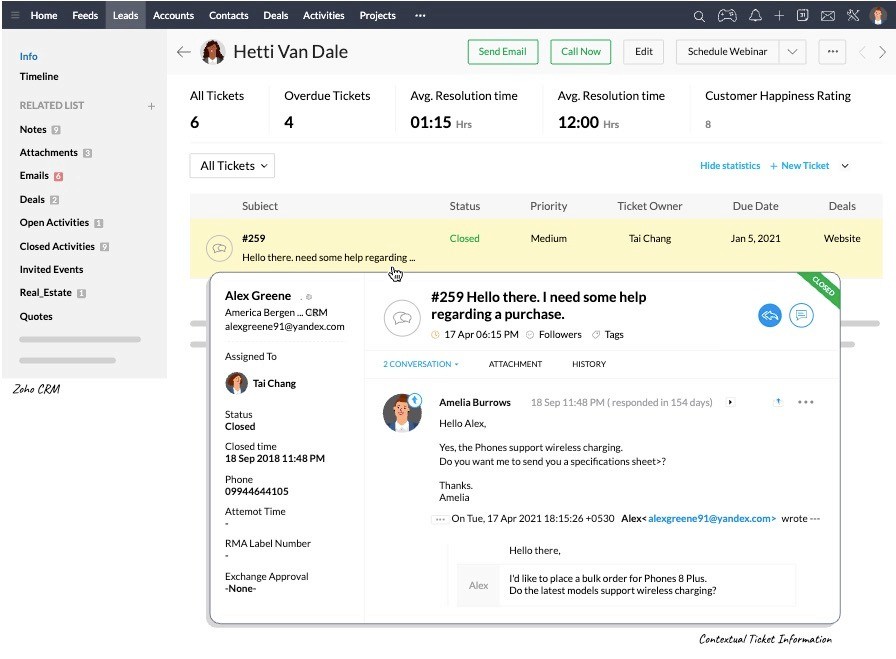Screen dimensions: 896x659
Task: Open the Timeline view in sidebar
Action: pos(39,77)
